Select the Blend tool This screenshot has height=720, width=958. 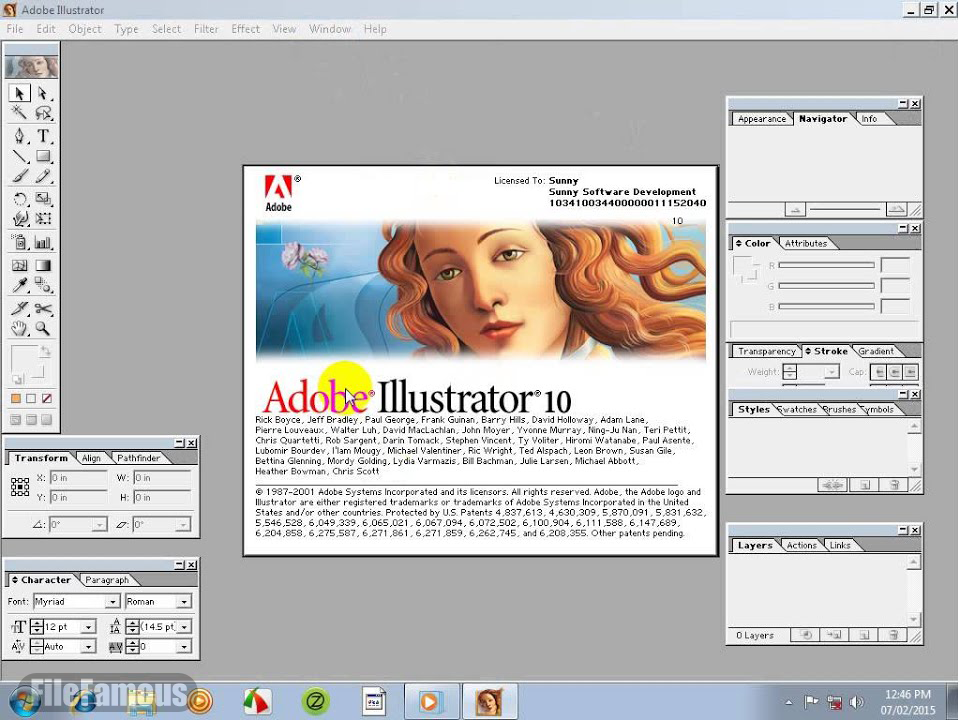pyautogui.click(x=43, y=285)
